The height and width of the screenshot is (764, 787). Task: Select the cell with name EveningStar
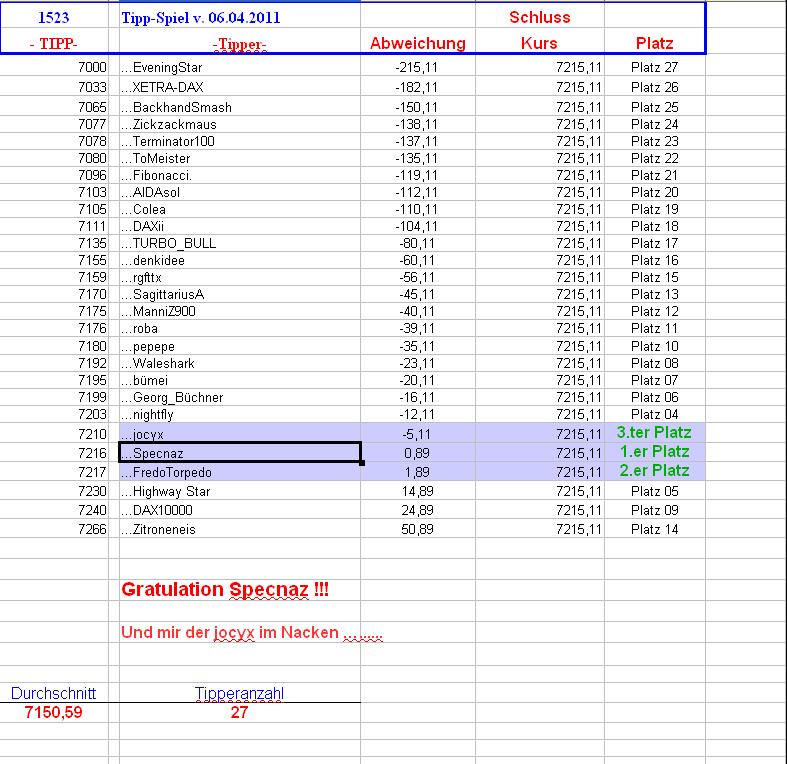[239, 67]
